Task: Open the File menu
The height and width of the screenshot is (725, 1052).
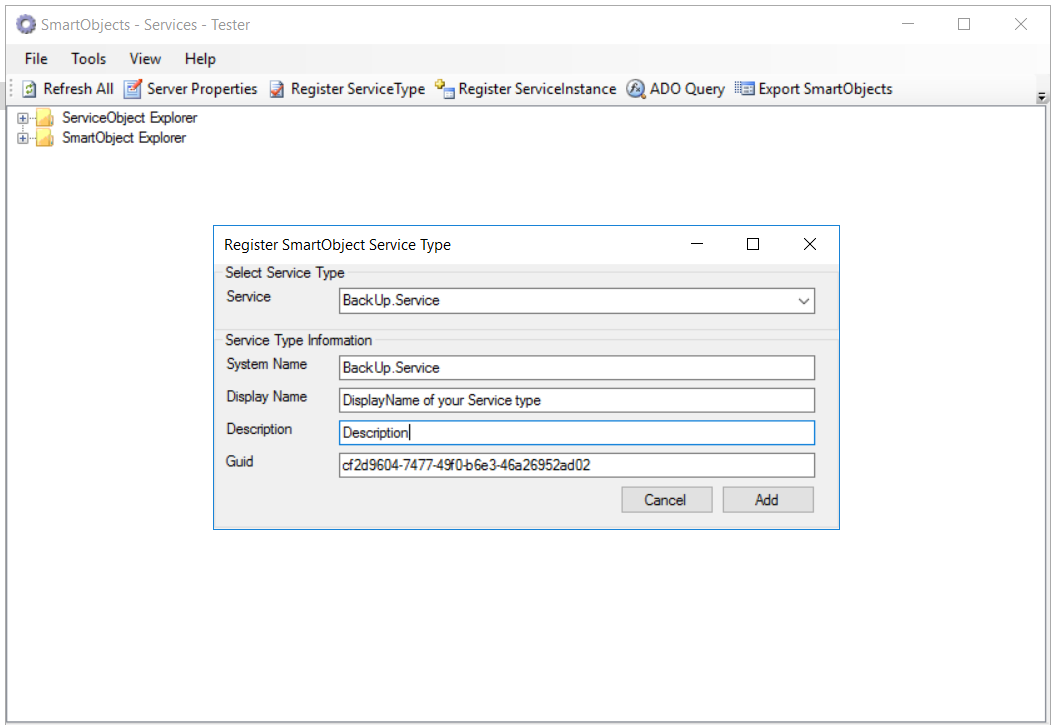Action: [36, 59]
